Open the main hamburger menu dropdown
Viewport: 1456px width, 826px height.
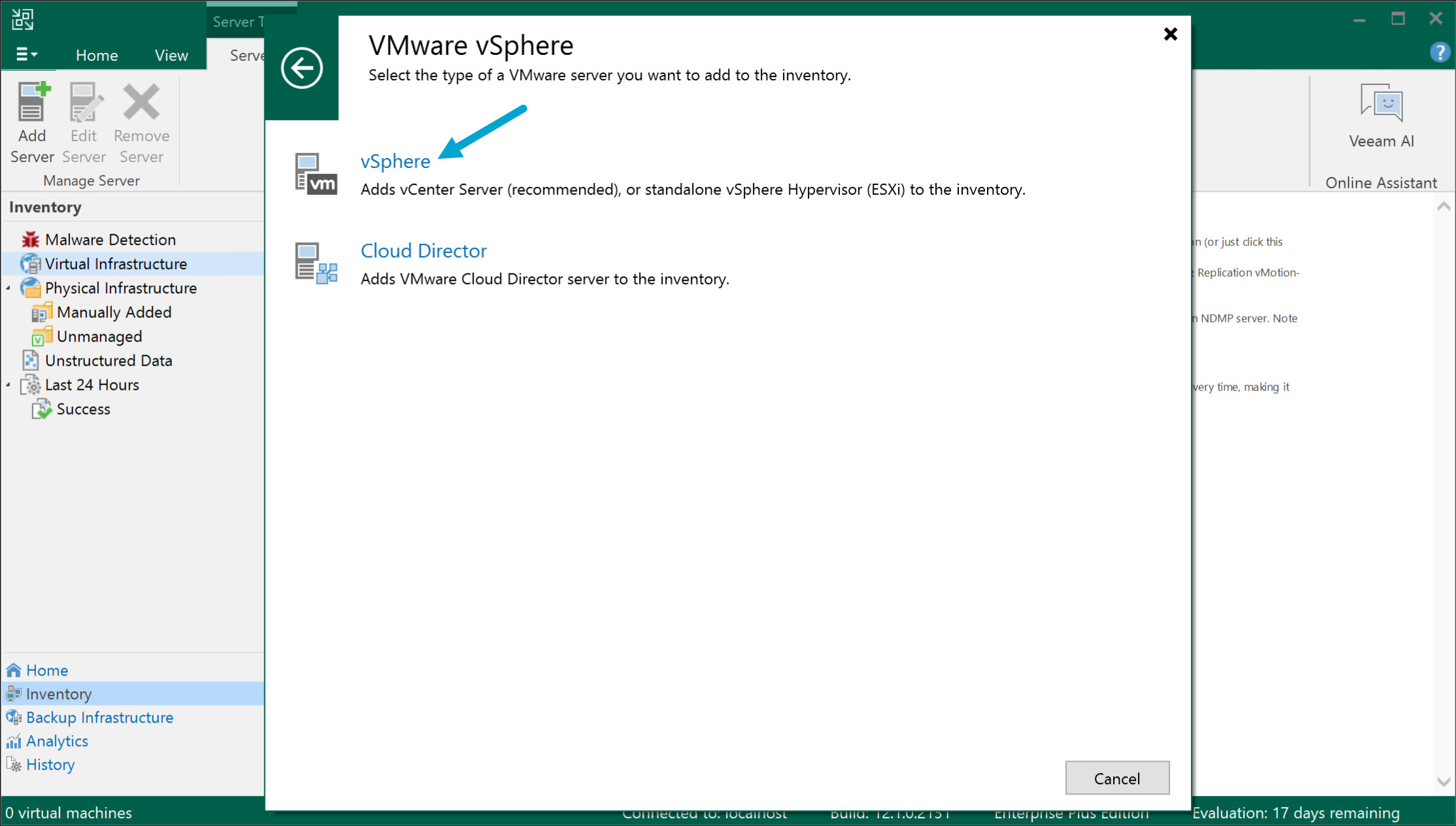26,54
